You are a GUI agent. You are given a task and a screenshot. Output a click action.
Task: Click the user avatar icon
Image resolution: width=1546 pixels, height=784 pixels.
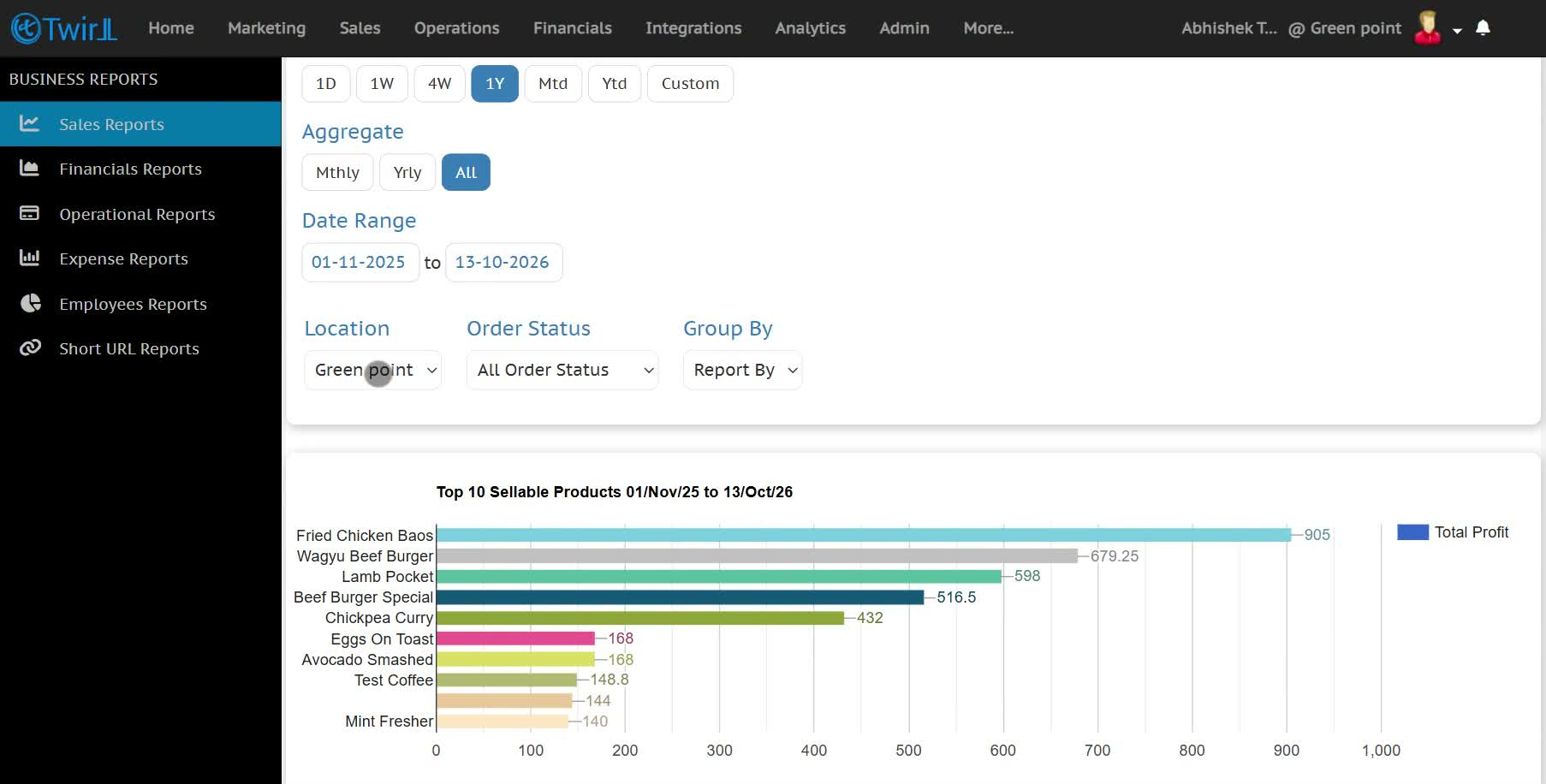[x=1427, y=28]
